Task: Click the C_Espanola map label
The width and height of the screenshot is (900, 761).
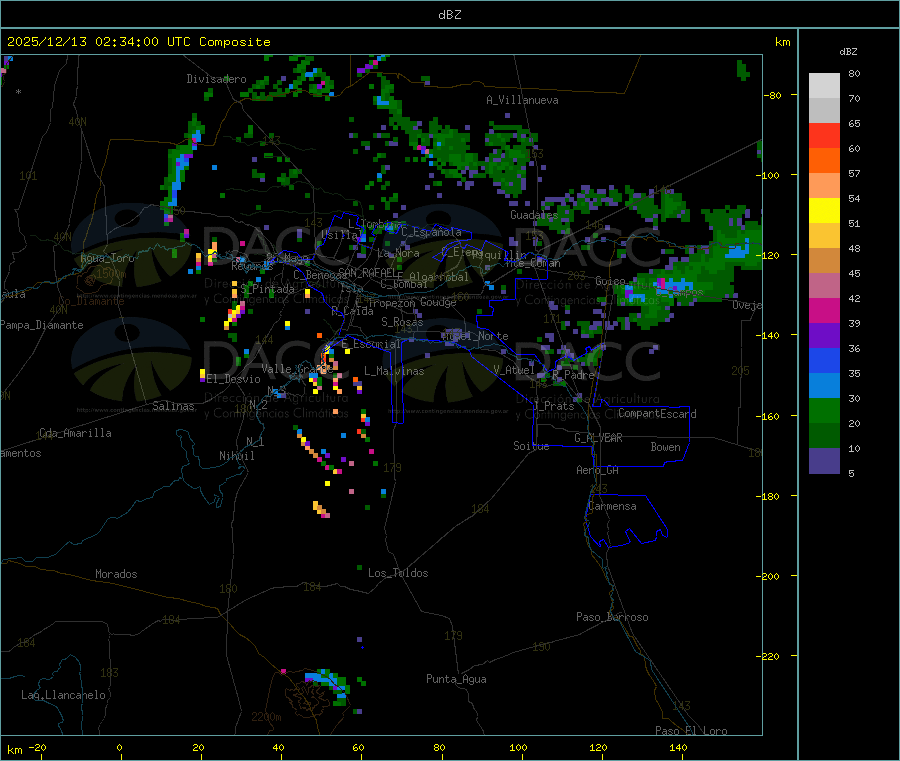Action: click(x=431, y=232)
